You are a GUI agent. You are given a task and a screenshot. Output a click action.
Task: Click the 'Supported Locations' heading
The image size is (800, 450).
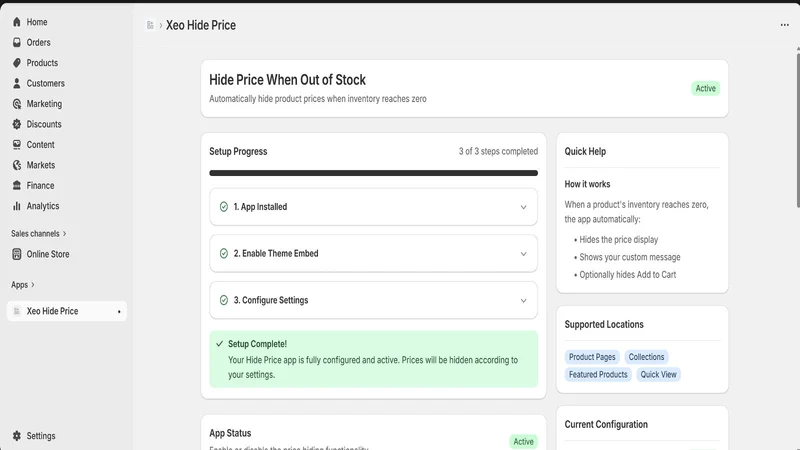tap(604, 324)
